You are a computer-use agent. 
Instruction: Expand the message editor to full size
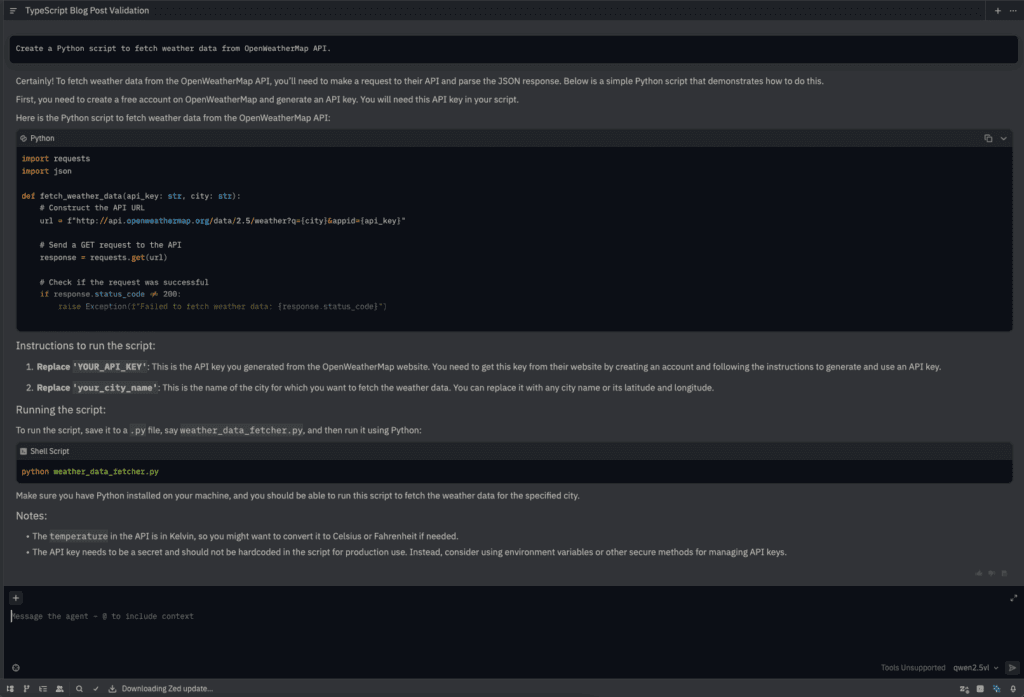click(x=1013, y=598)
